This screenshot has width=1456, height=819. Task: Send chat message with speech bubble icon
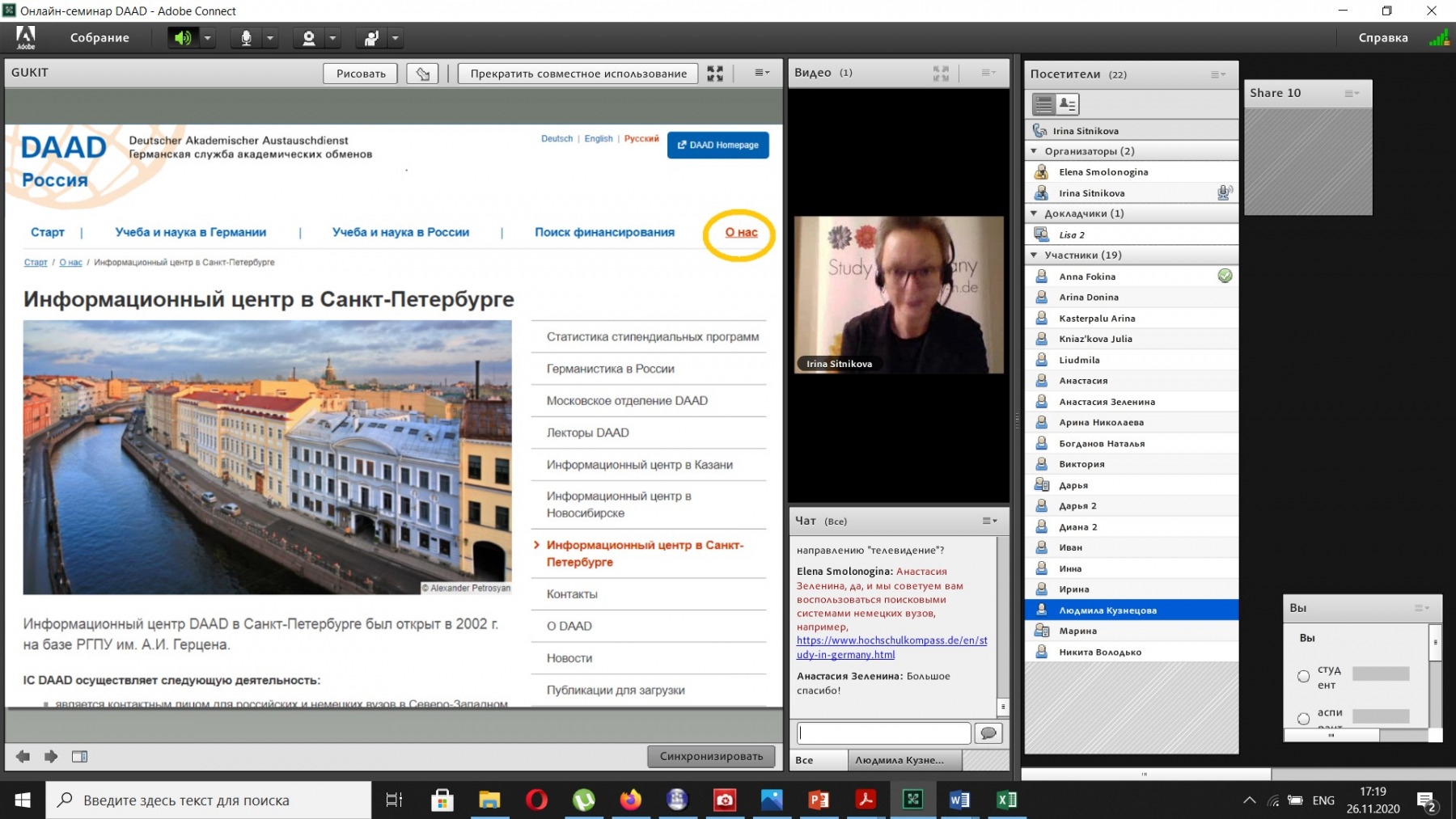(x=988, y=732)
